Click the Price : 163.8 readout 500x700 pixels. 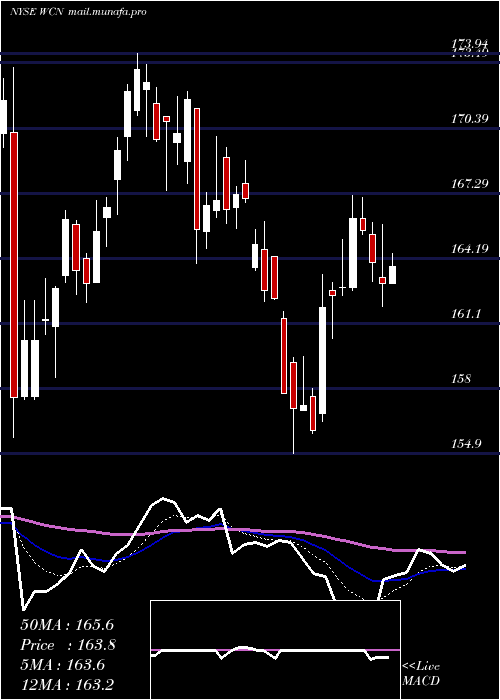point(68,645)
